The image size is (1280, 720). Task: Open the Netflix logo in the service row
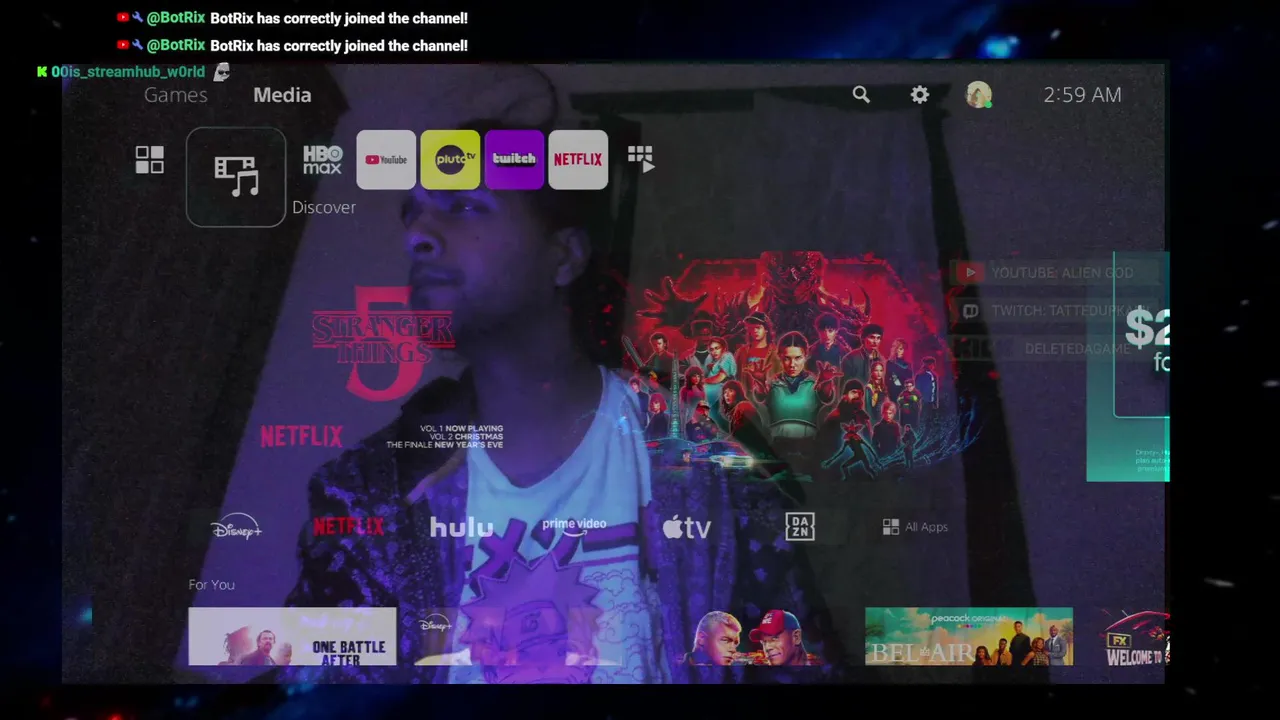click(x=348, y=527)
